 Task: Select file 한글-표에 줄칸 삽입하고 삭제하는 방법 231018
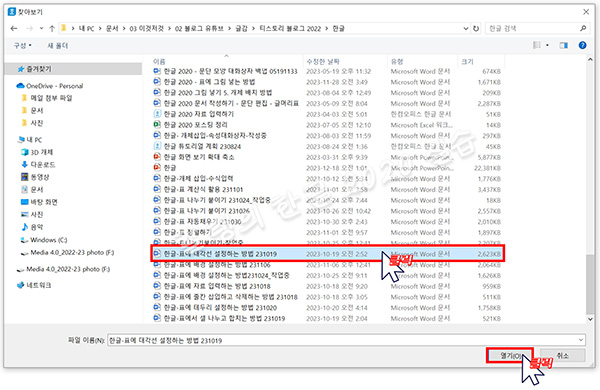328,297
